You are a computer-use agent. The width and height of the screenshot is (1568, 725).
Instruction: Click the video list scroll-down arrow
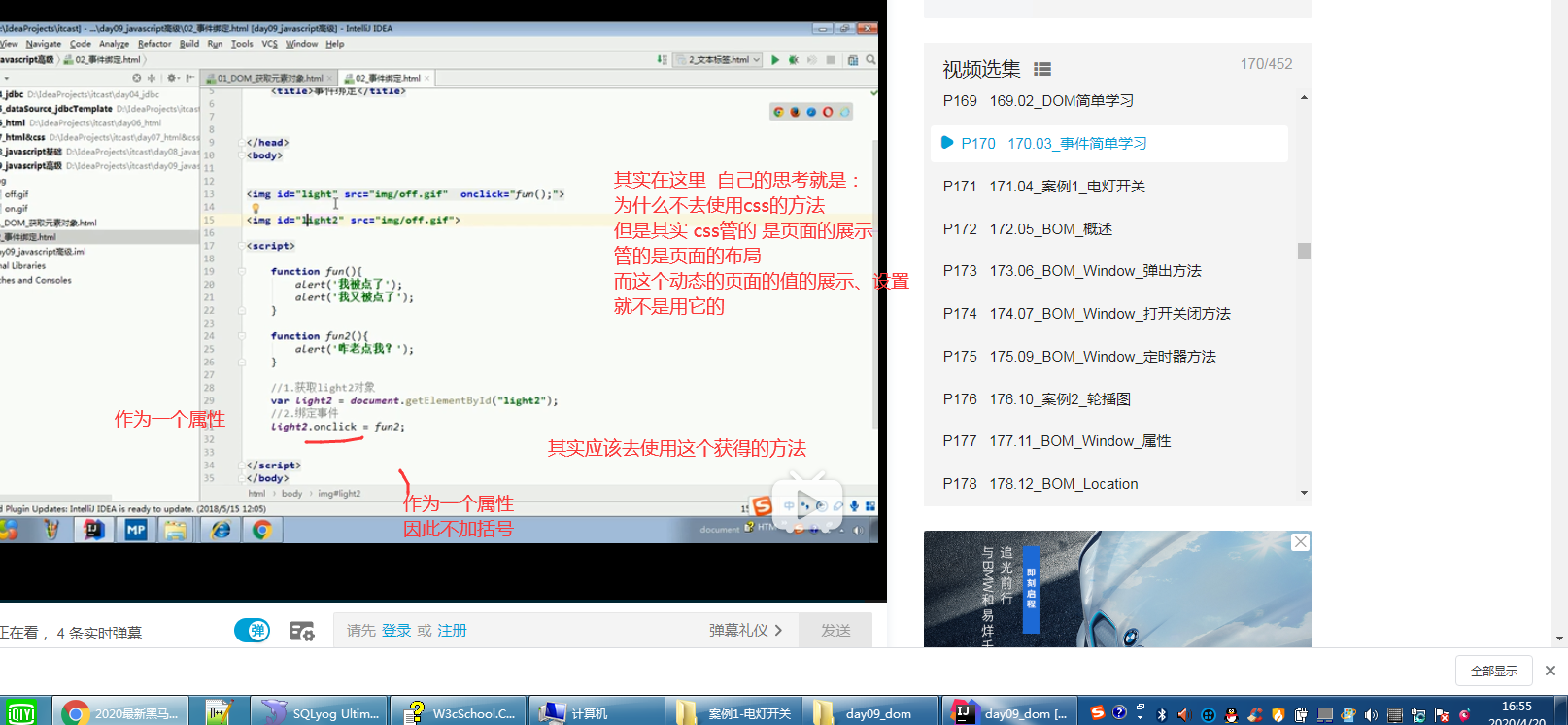click(1304, 493)
